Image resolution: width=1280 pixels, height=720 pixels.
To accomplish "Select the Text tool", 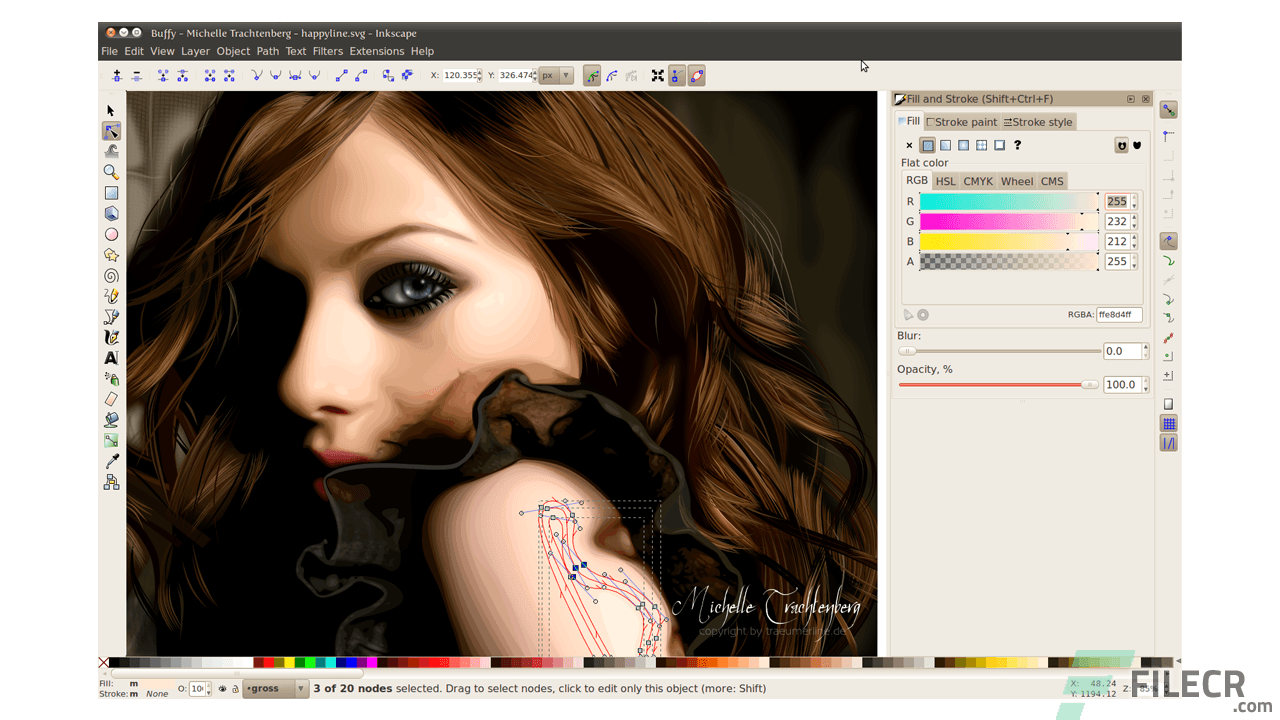I will coord(111,357).
